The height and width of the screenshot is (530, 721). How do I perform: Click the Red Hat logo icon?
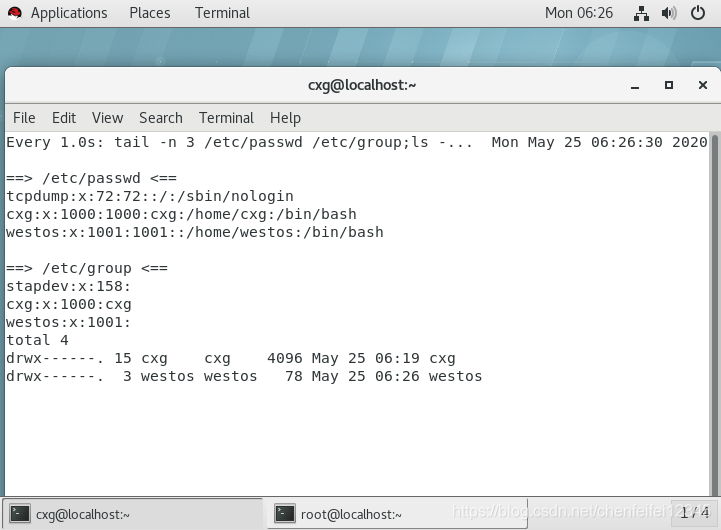[15, 13]
